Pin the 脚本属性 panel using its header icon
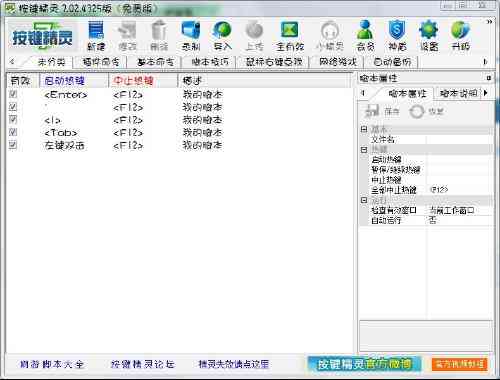The height and width of the screenshot is (380, 500). (488, 78)
